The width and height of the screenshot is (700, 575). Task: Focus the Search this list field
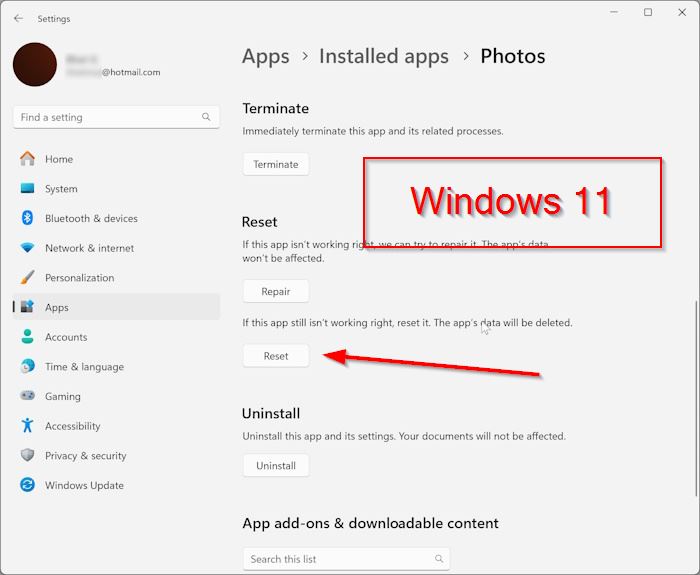coord(346,558)
